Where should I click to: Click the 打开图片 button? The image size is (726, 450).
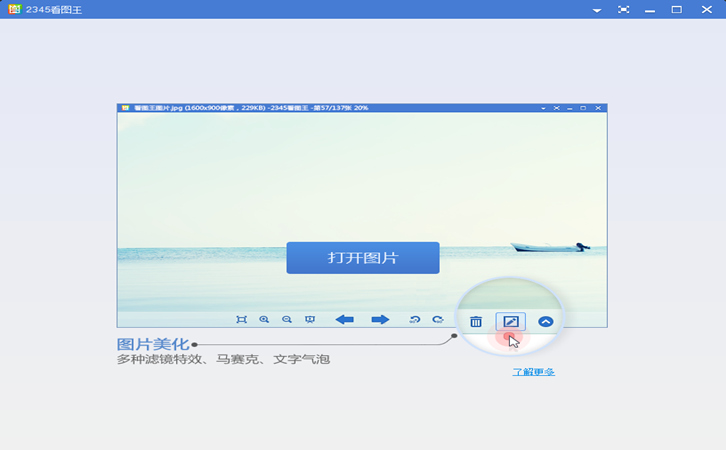(363, 258)
